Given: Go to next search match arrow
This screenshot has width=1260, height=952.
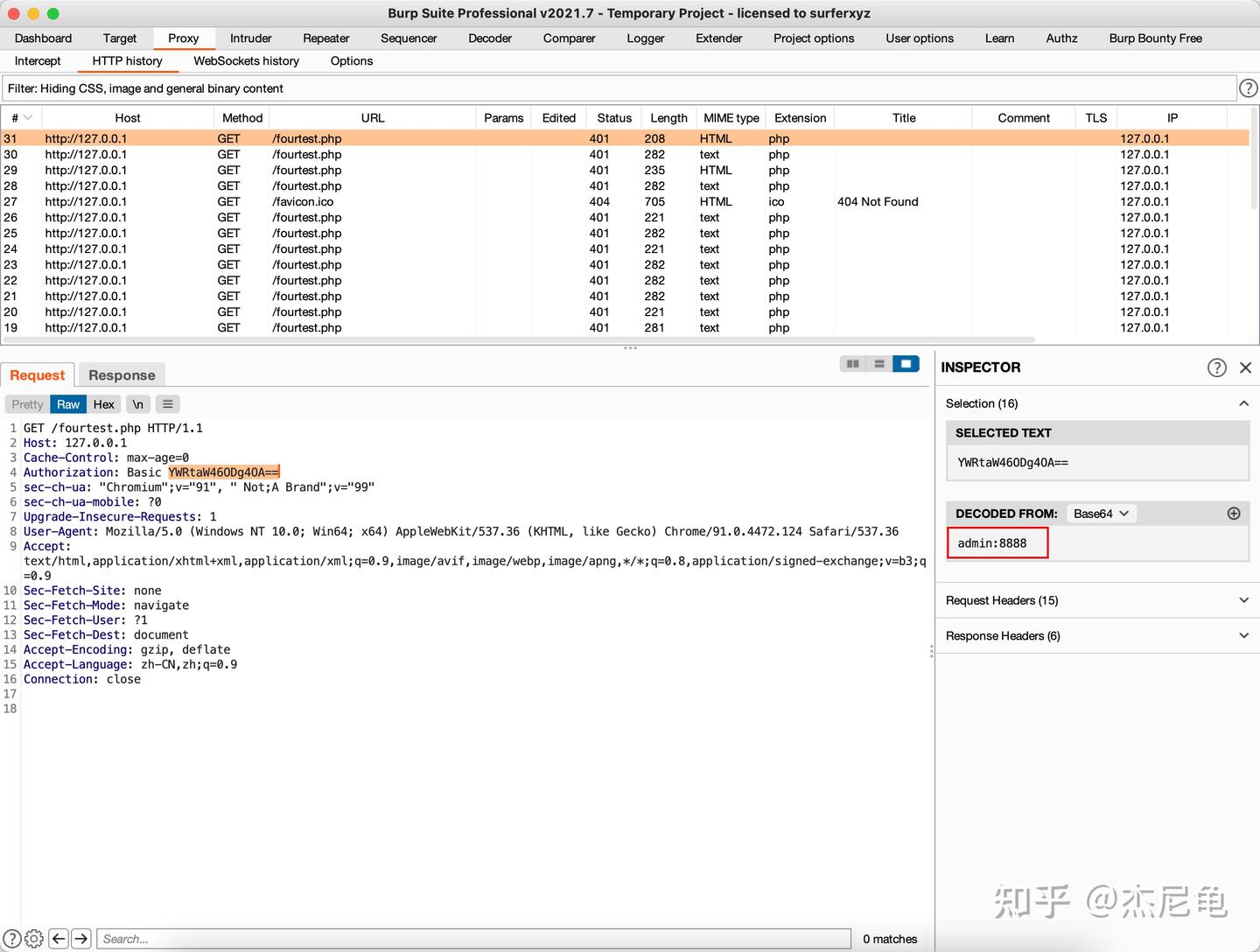Looking at the screenshot, I should (x=81, y=939).
